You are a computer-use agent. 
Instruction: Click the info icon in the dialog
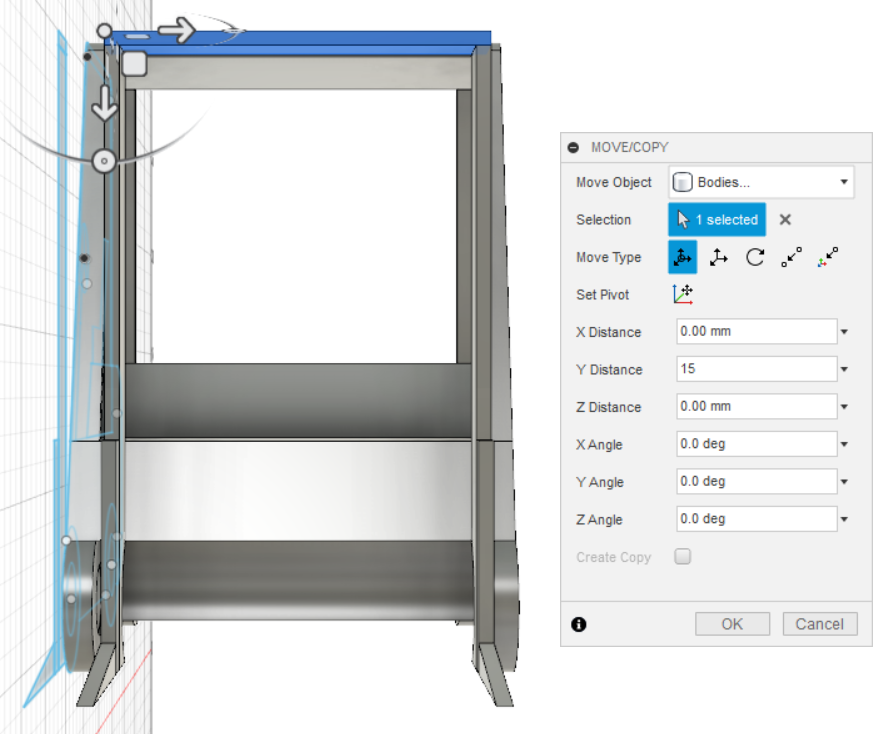pyautogui.click(x=578, y=624)
